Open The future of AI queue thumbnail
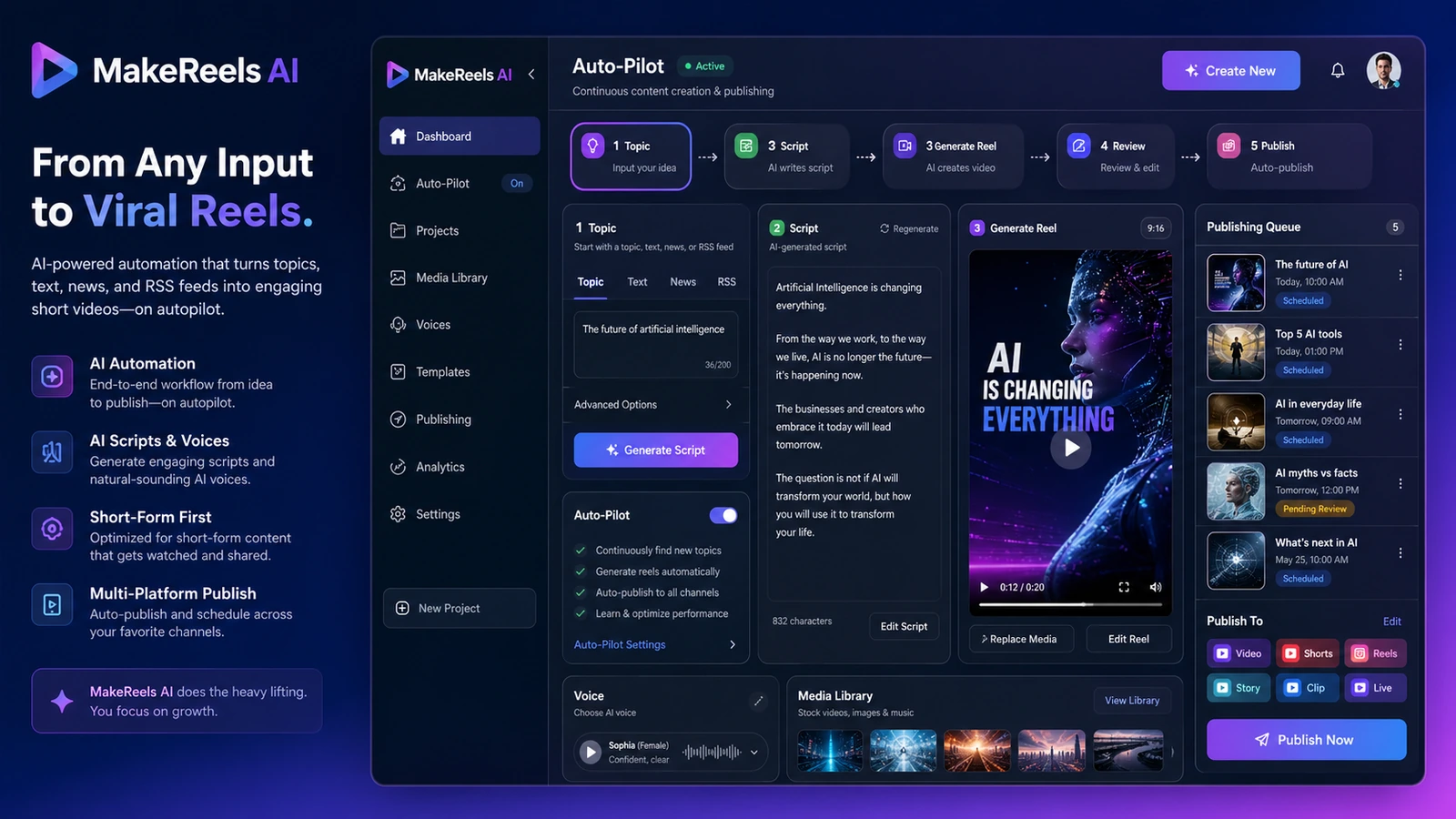The height and width of the screenshot is (819, 1456). coord(1236,283)
